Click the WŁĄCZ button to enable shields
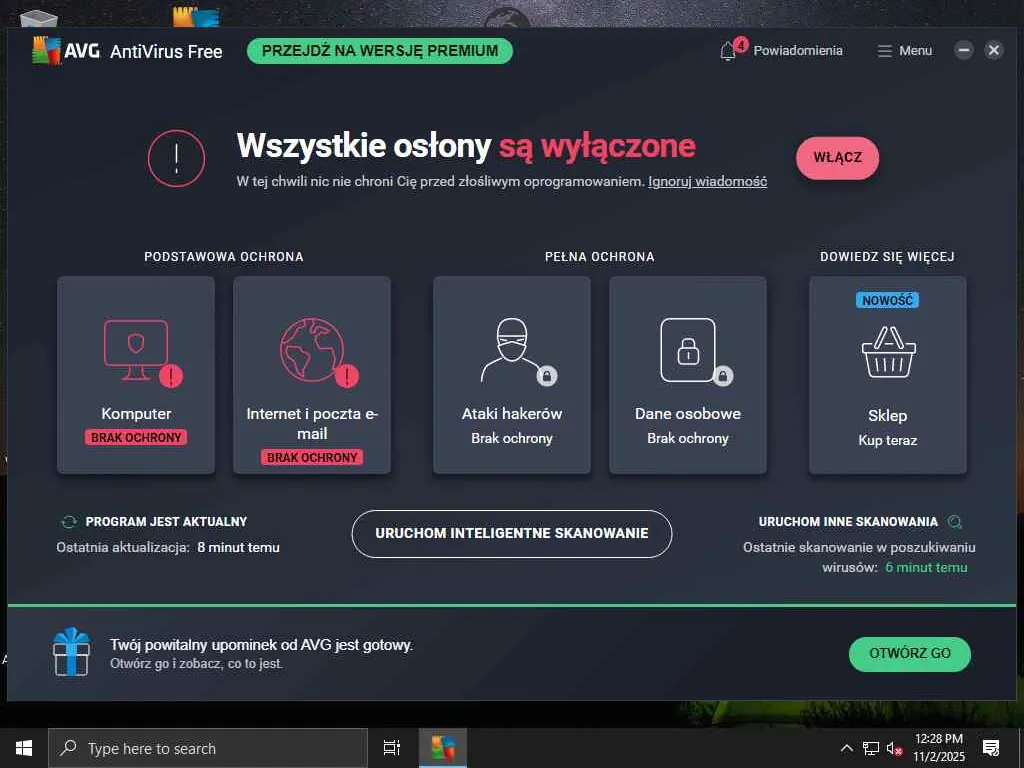 click(837, 157)
